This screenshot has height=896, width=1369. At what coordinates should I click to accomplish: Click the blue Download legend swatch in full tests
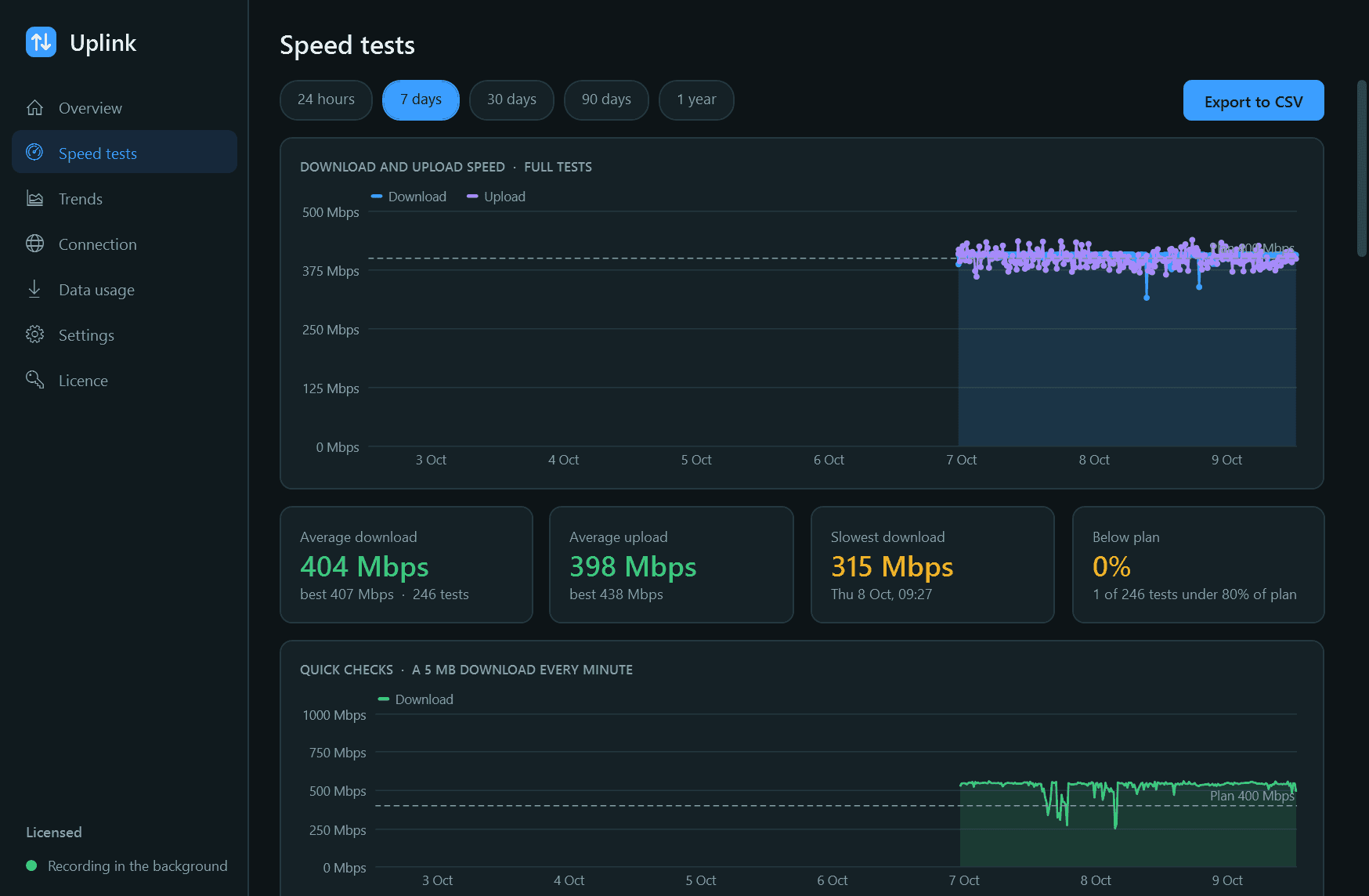point(377,197)
